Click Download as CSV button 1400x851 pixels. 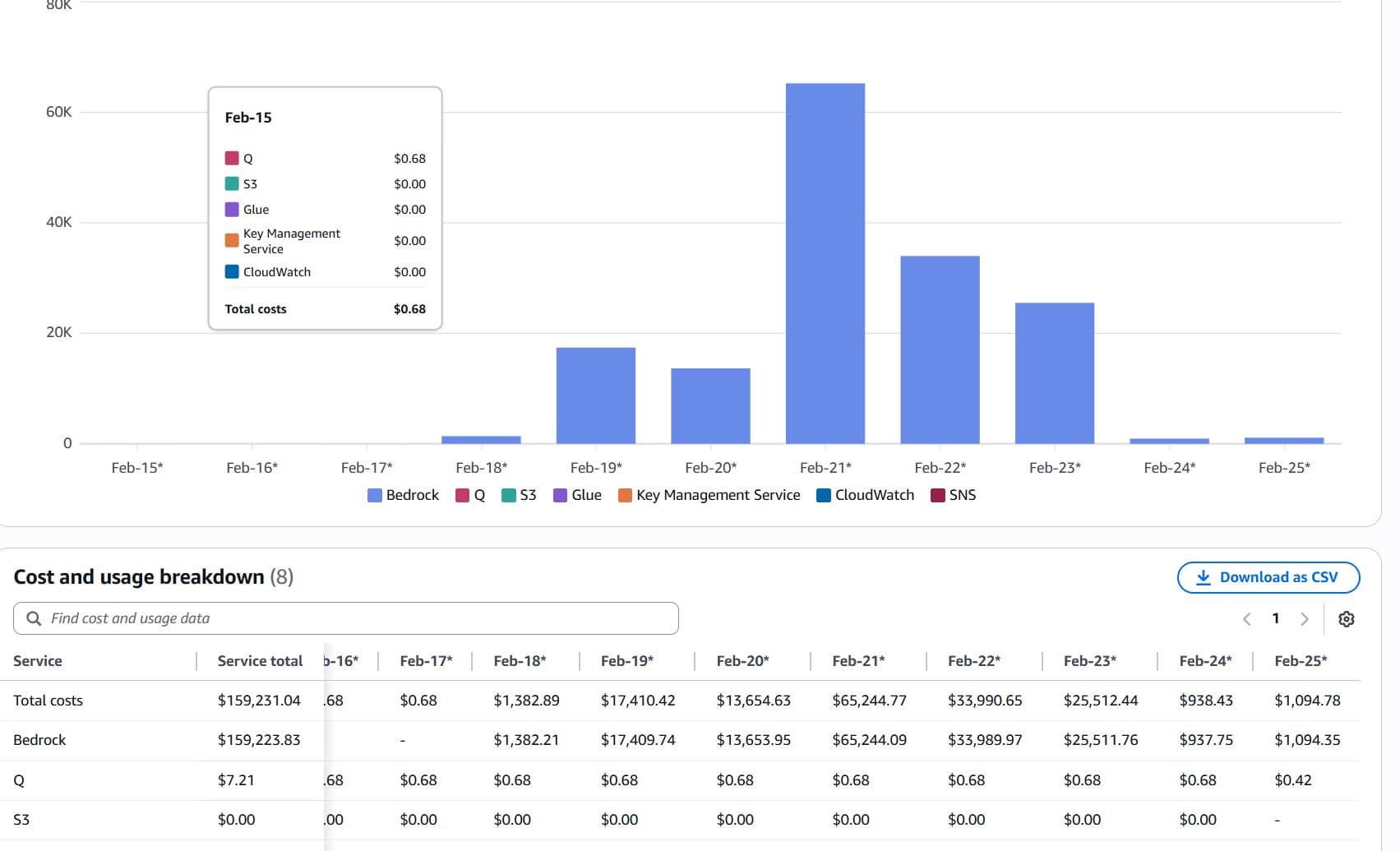tap(1268, 577)
